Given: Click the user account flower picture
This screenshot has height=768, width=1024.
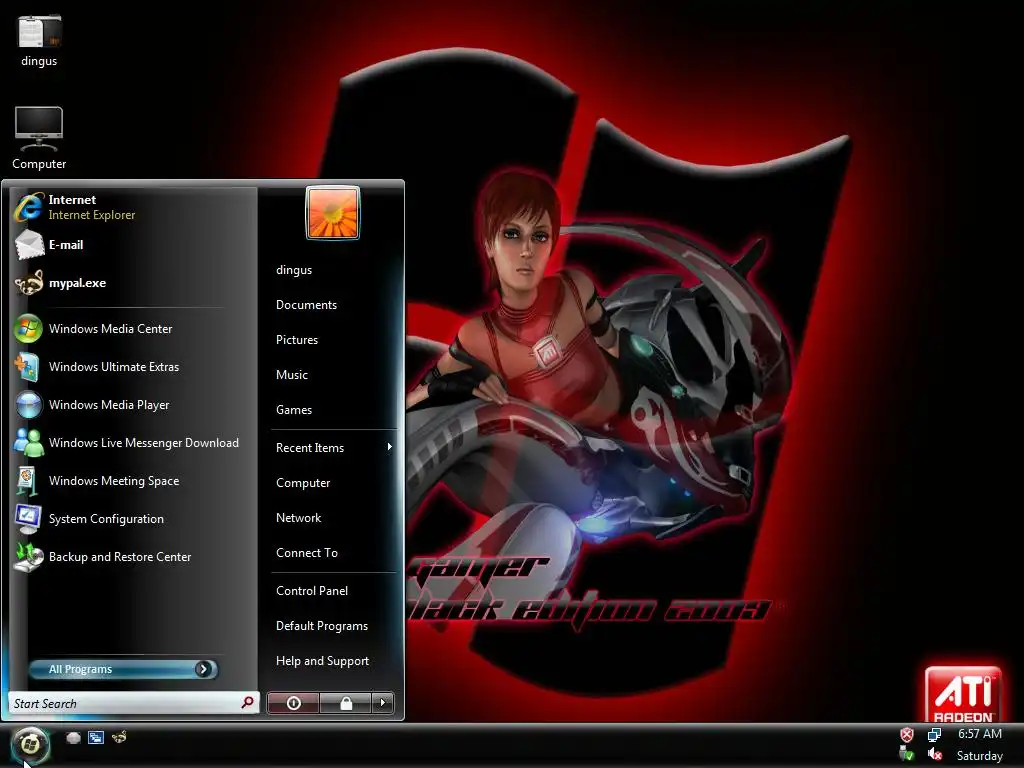Looking at the screenshot, I should [332, 213].
